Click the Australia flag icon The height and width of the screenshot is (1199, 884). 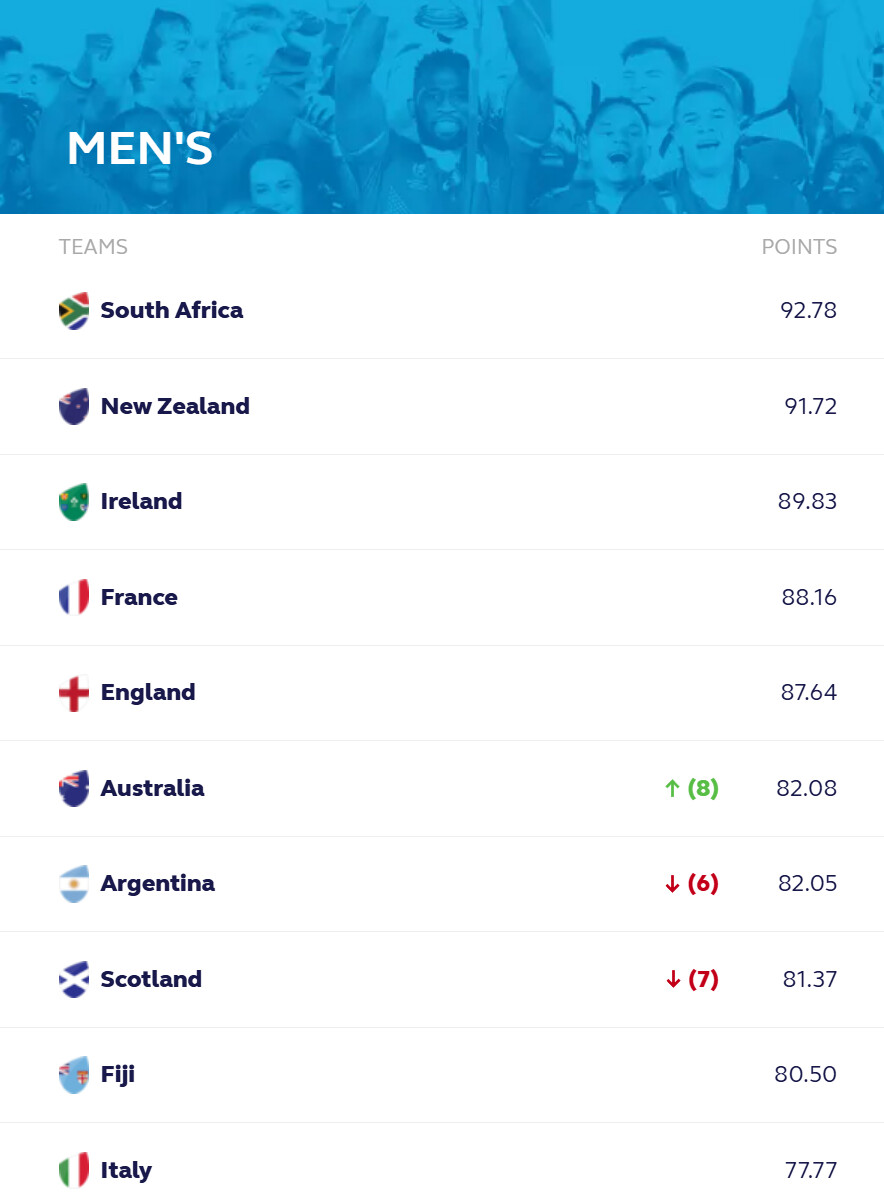74,788
